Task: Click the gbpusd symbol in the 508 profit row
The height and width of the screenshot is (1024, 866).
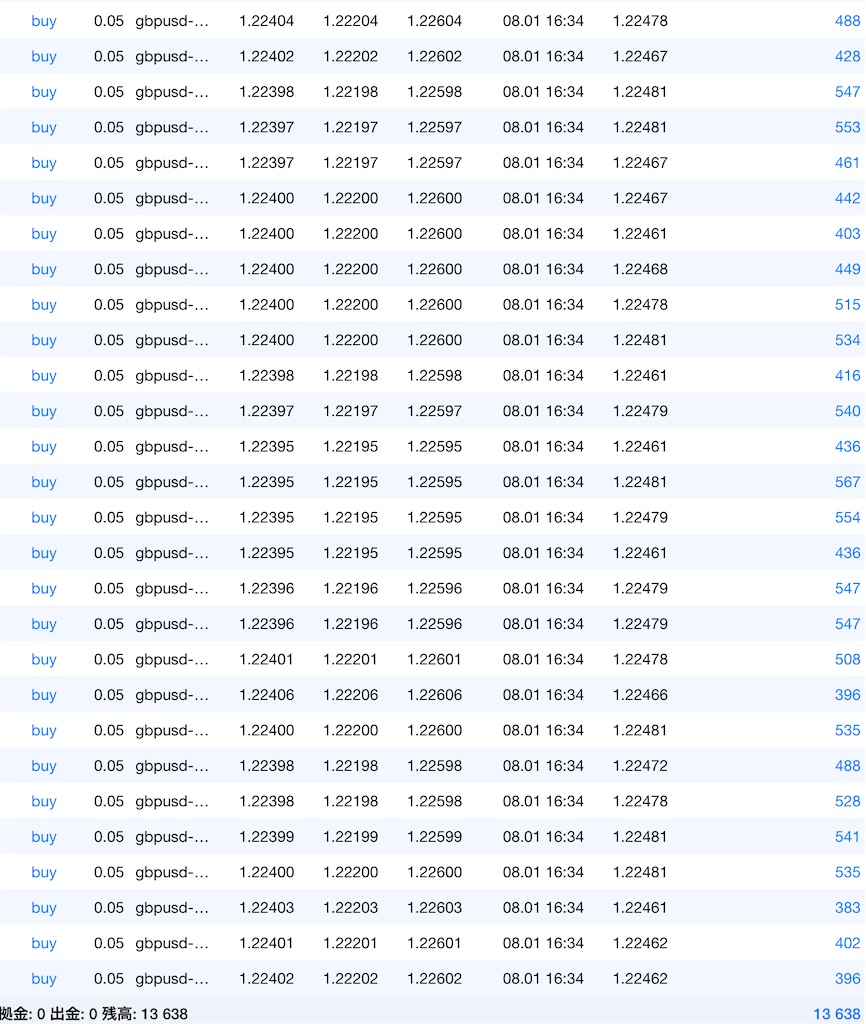Action: click(x=172, y=660)
